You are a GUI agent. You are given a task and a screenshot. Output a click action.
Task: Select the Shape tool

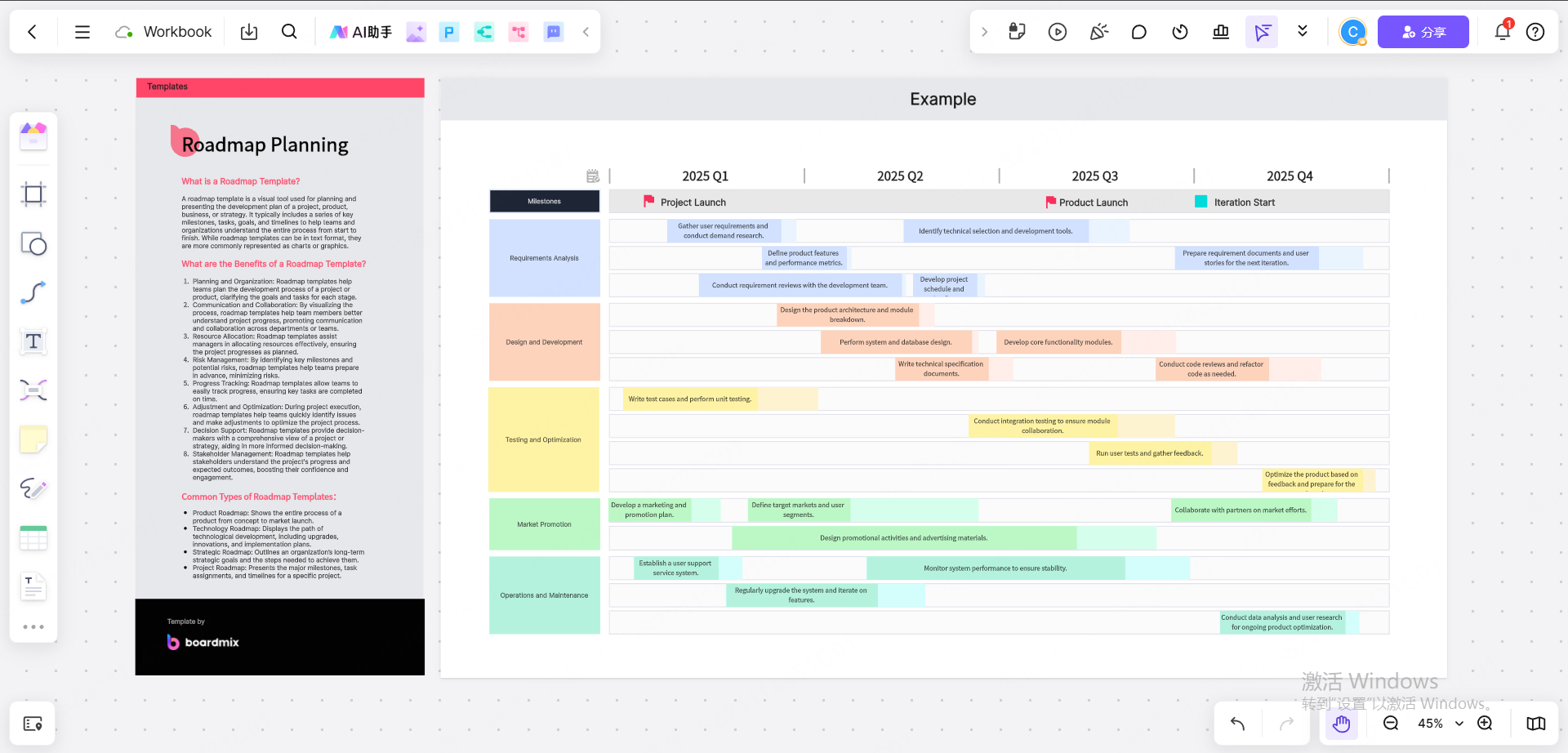33,244
